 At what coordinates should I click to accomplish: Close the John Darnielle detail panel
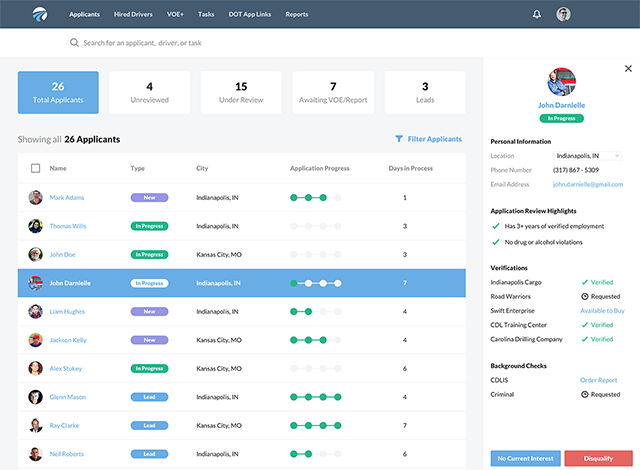tap(628, 69)
